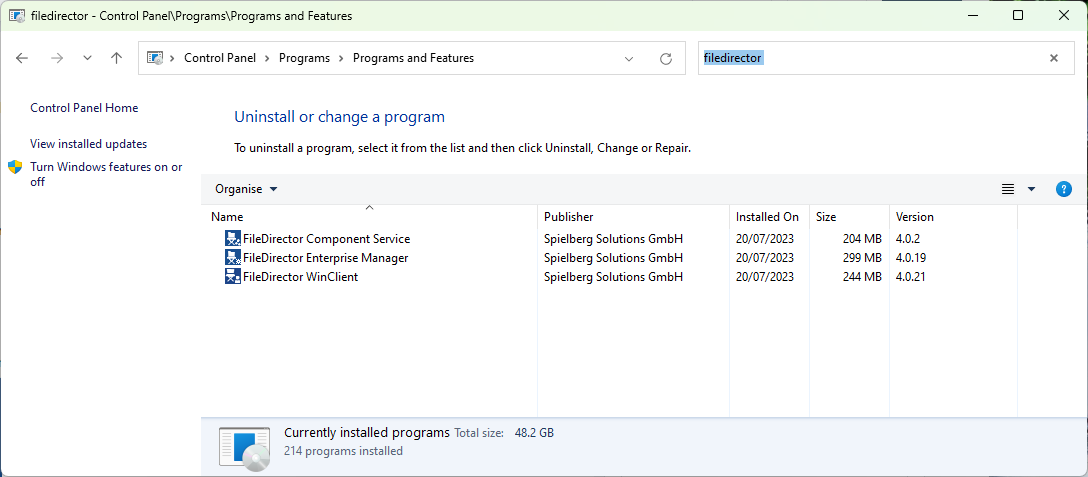Click Publisher cell of Component Service row

click(613, 239)
